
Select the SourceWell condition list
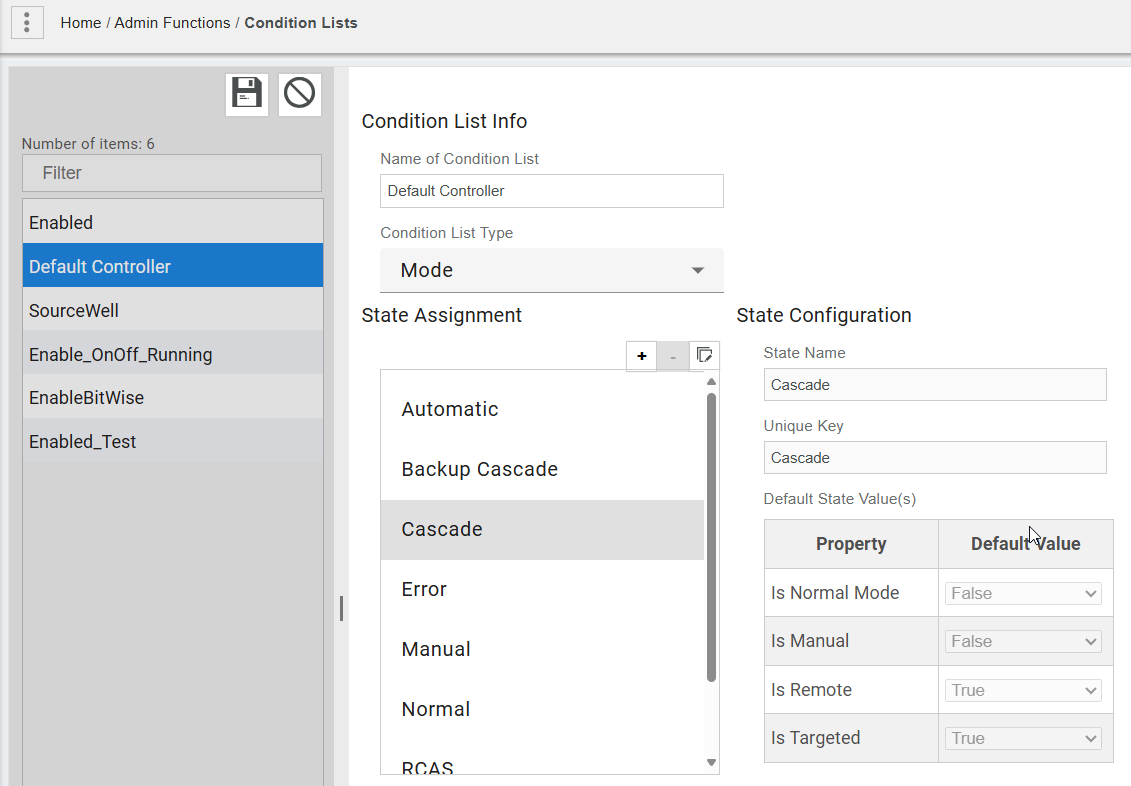[x=173, y=310]
